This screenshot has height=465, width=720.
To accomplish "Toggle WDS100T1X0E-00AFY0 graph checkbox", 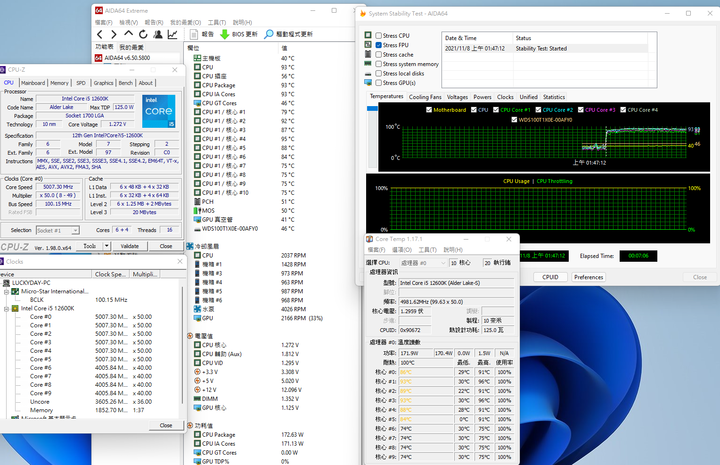I will [514, 120].
